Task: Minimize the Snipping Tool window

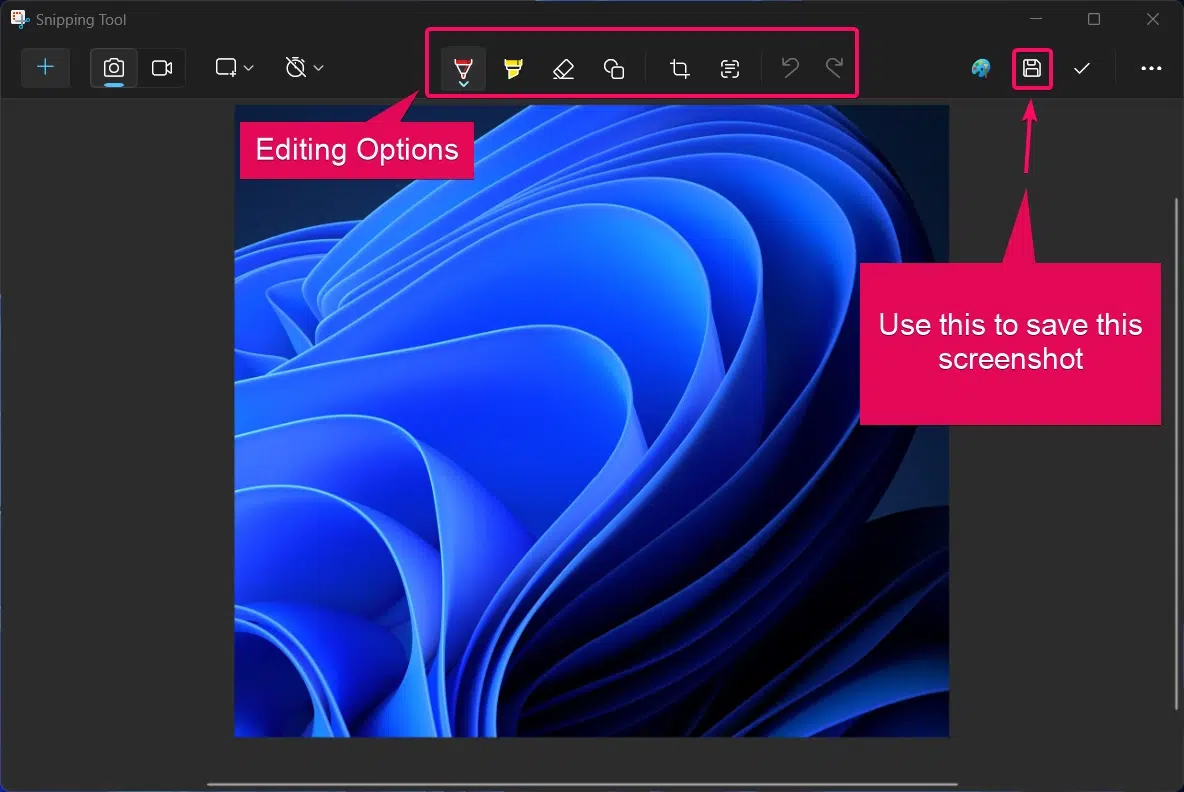Action: pos(1036,19)
